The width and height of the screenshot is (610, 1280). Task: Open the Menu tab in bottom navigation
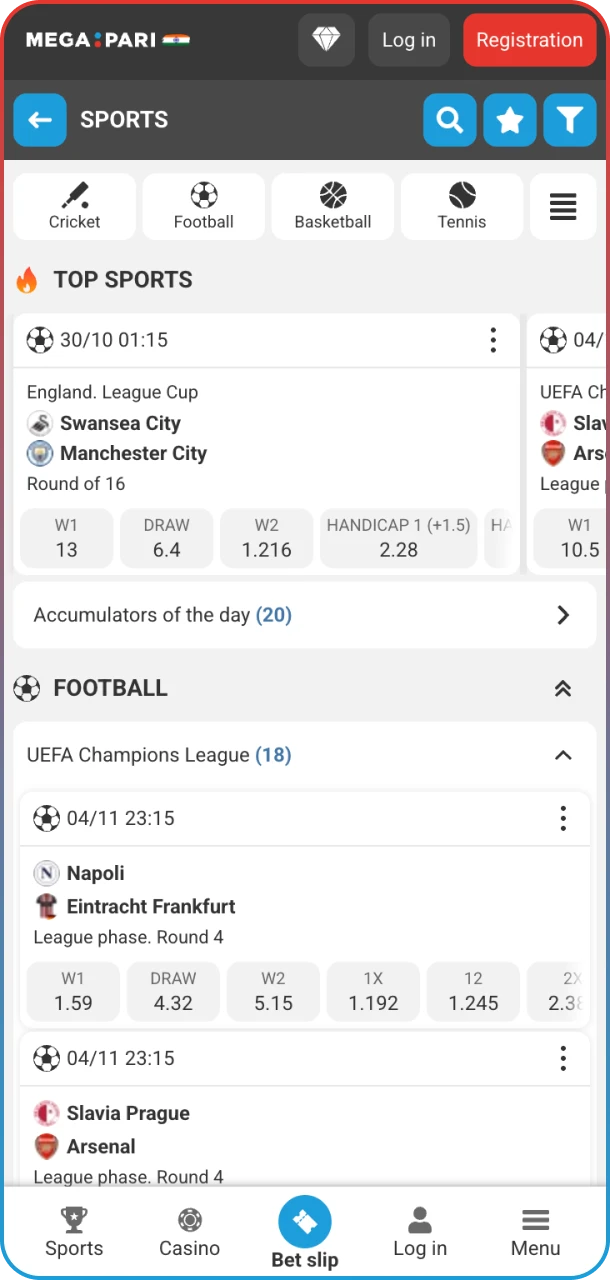[535, 1232]
